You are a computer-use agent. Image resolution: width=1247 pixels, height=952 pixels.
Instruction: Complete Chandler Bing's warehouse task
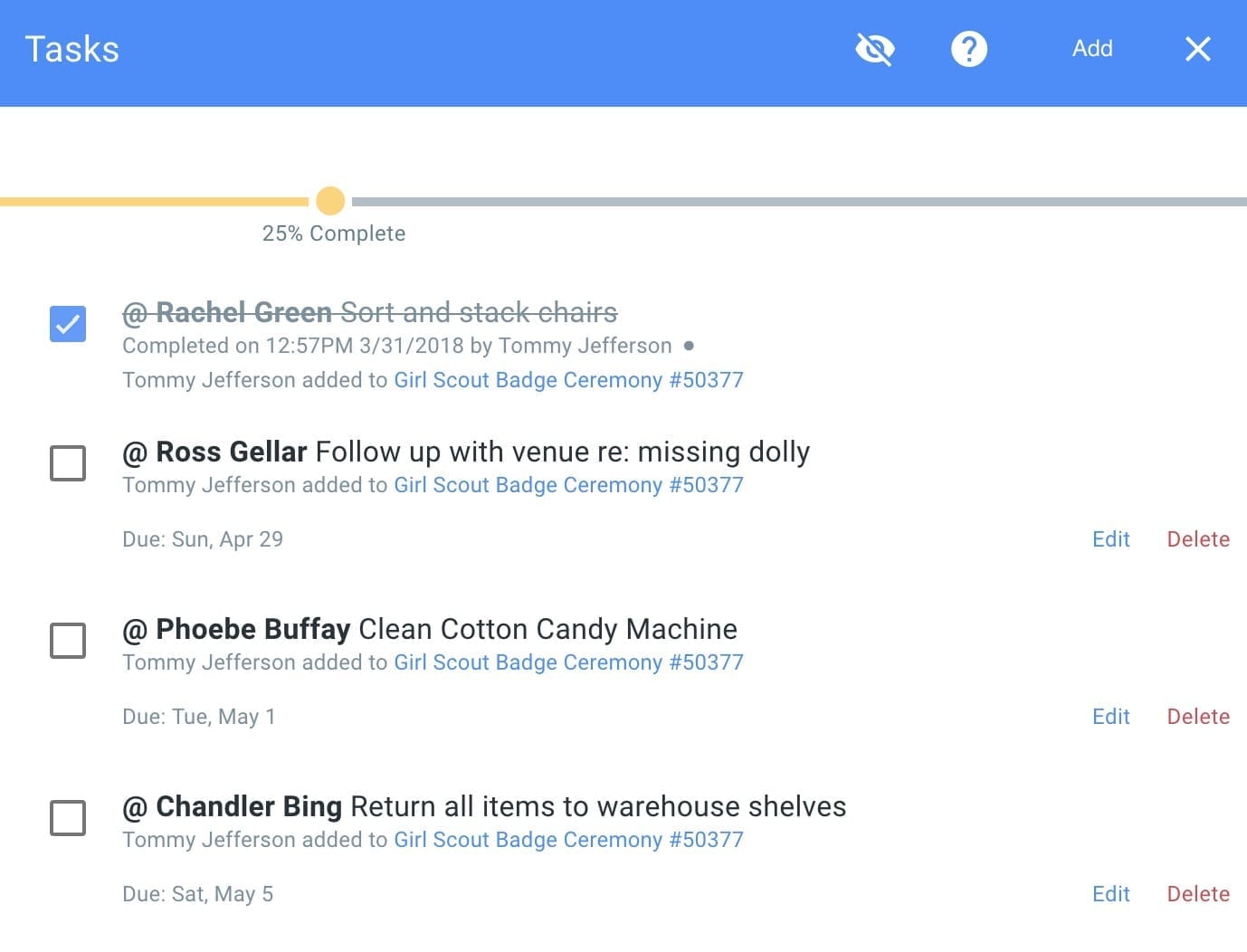pos(67,817)
